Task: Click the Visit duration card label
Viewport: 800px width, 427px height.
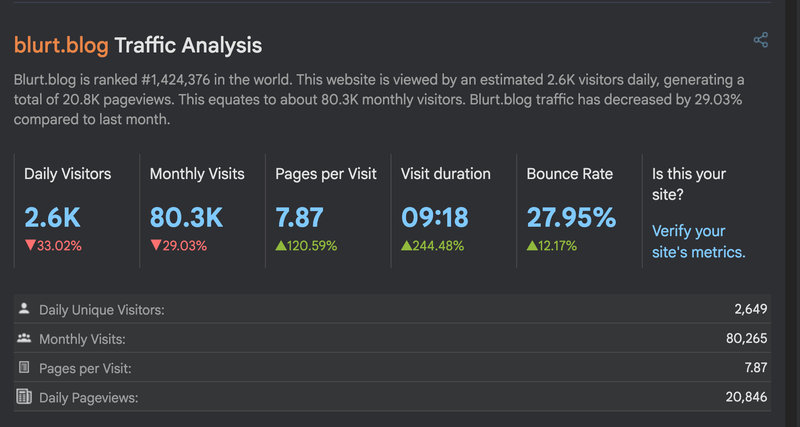Action: [x=445, y=174]
